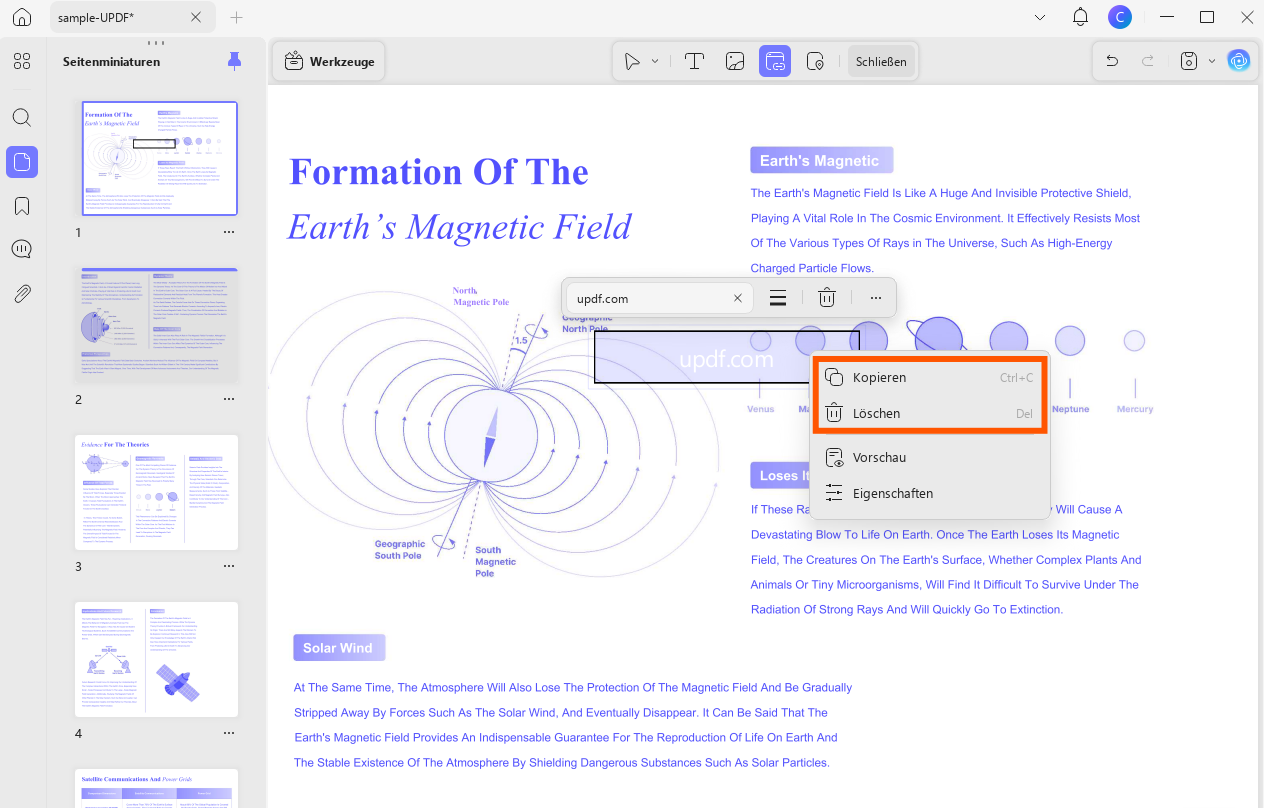Choose Vorschau from context menu

coord(930,457)
